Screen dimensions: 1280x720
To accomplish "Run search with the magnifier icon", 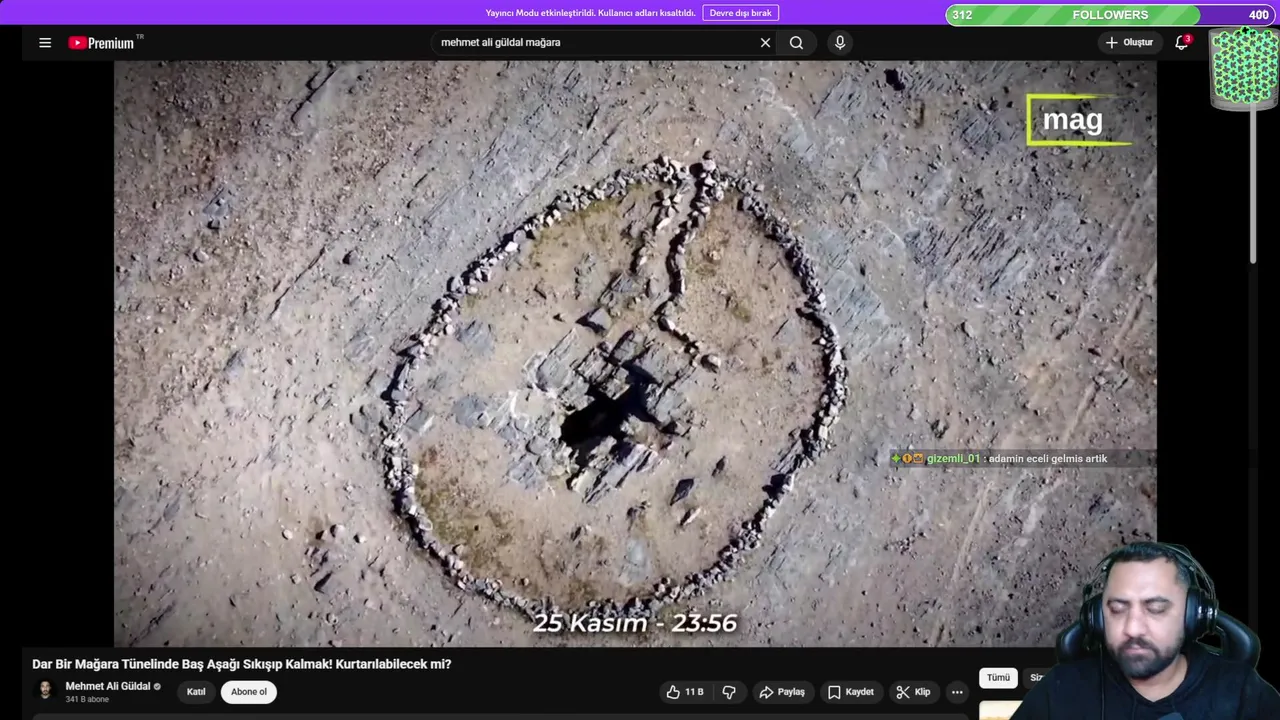I will click(x=796, y=42).
